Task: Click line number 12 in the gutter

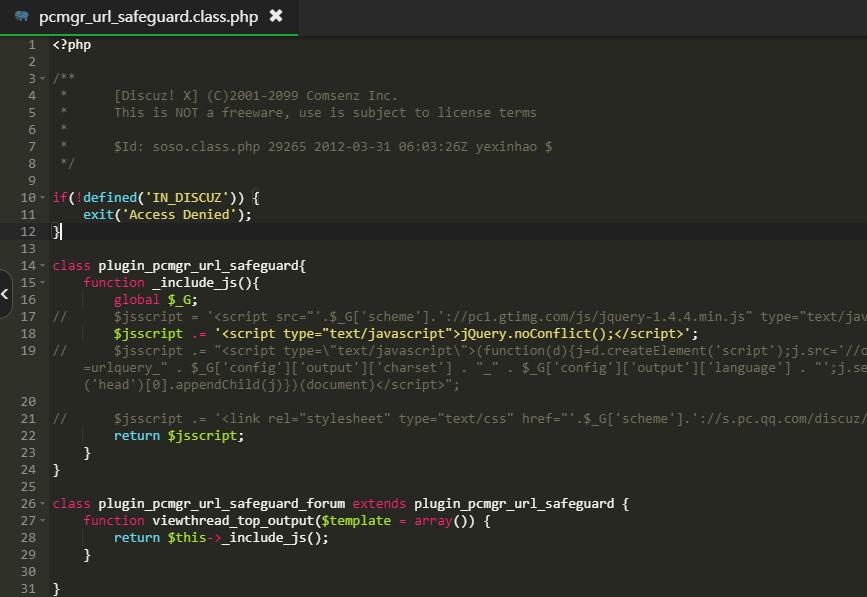Action: point(28,232)
